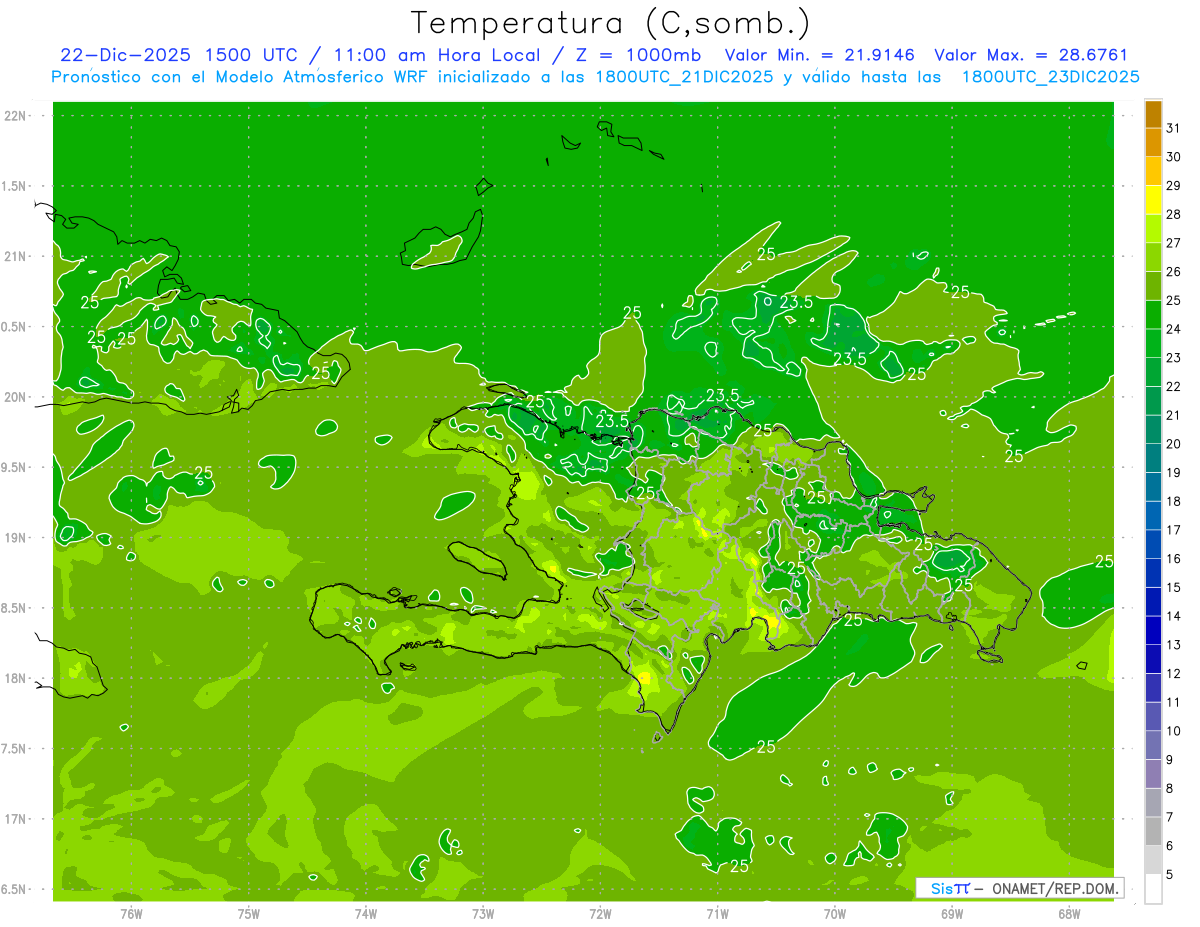Viewport: 1200px width, 927px height.
Task: Select the 22-Dic-2025 1500 UTC date text
Action: (x=178, y=55)
